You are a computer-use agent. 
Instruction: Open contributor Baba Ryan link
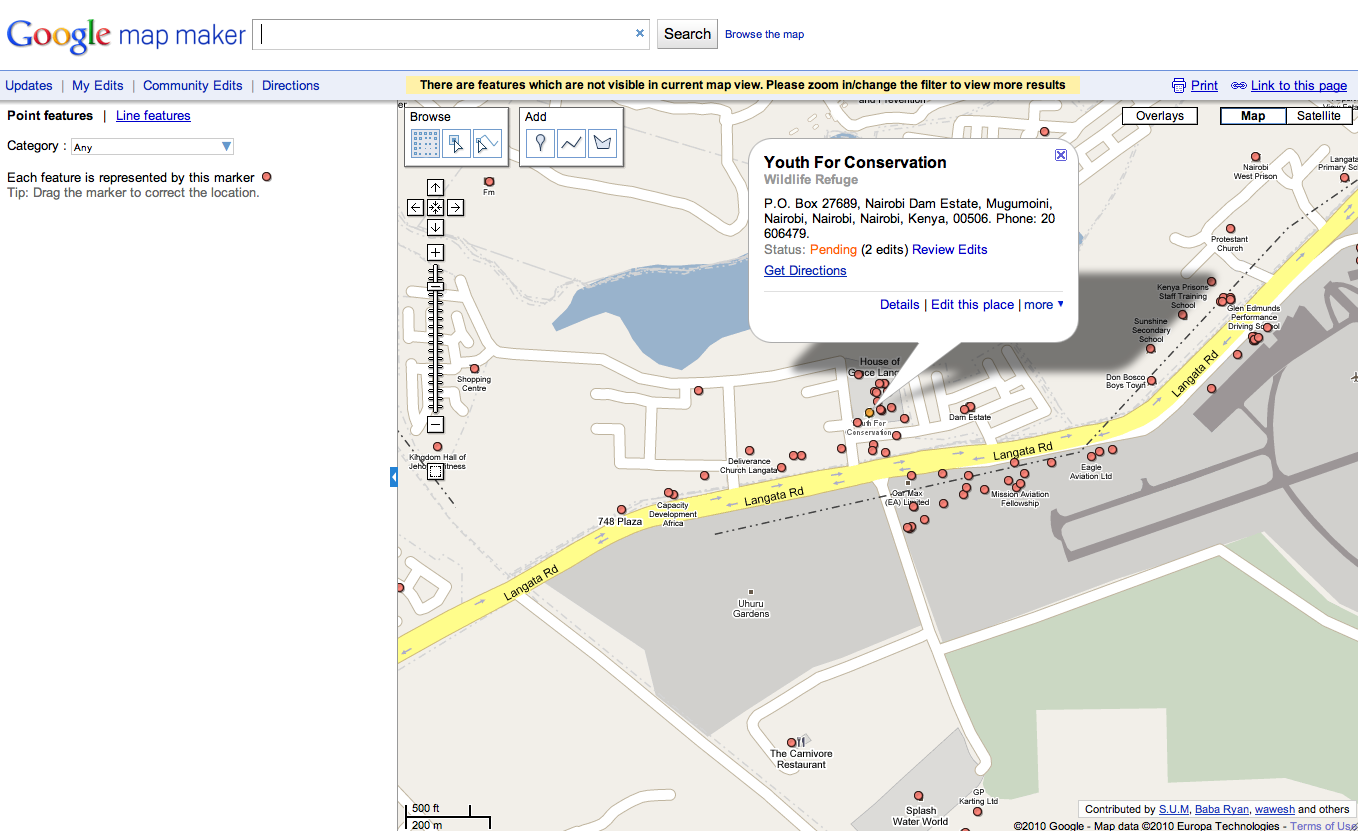point(1221,809)
